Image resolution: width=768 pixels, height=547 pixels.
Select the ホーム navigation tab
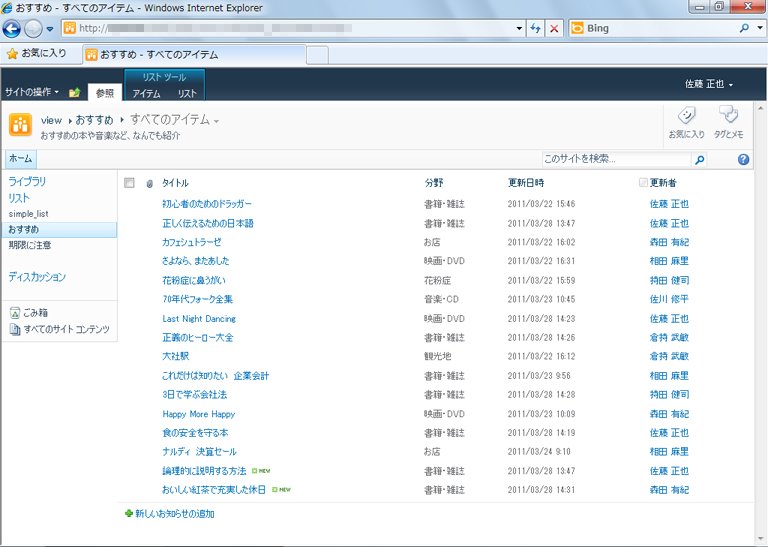(21, 159)
